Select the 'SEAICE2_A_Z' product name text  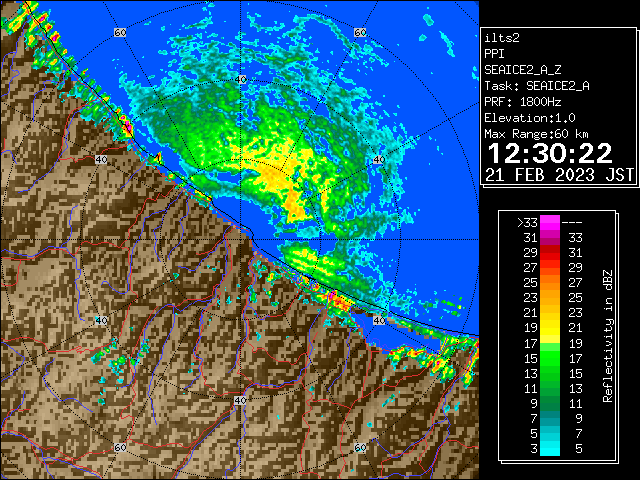(522, 70)
